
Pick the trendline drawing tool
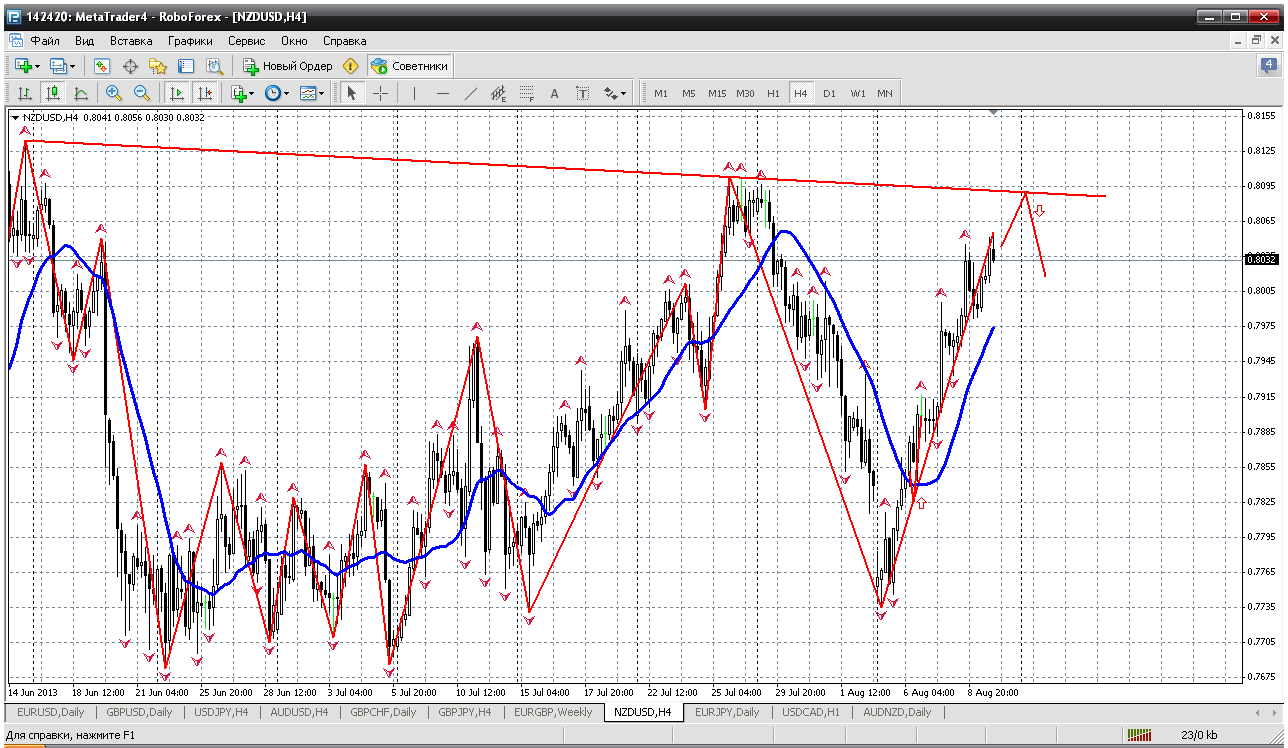[x=471, y=93]
